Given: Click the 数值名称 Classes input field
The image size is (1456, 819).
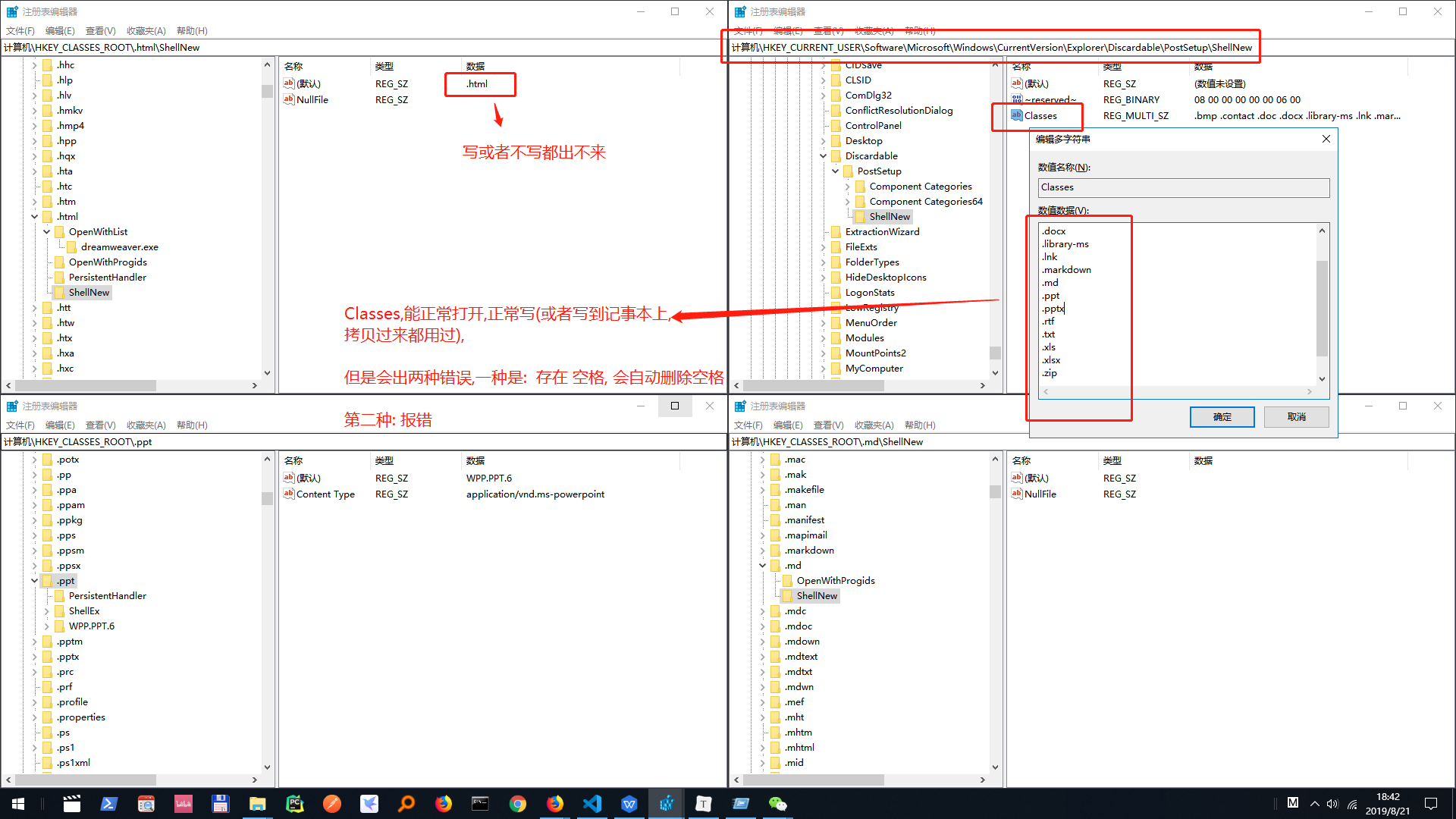Looking at the screenshot, I should click(1183, 187).
